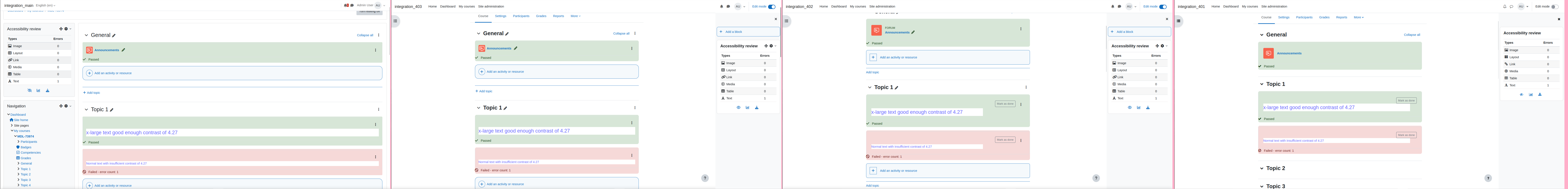Click the chart icon in integration_401 Accessibility review
This screenshot has width=1568, height=189.
[1531, 94]
